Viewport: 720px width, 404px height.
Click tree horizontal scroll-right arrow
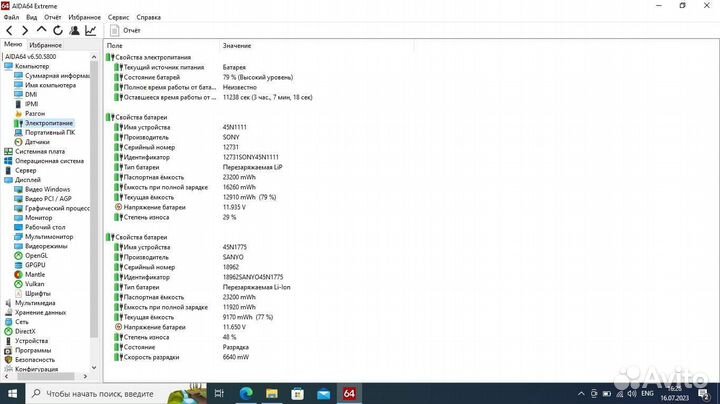(85, 376)
